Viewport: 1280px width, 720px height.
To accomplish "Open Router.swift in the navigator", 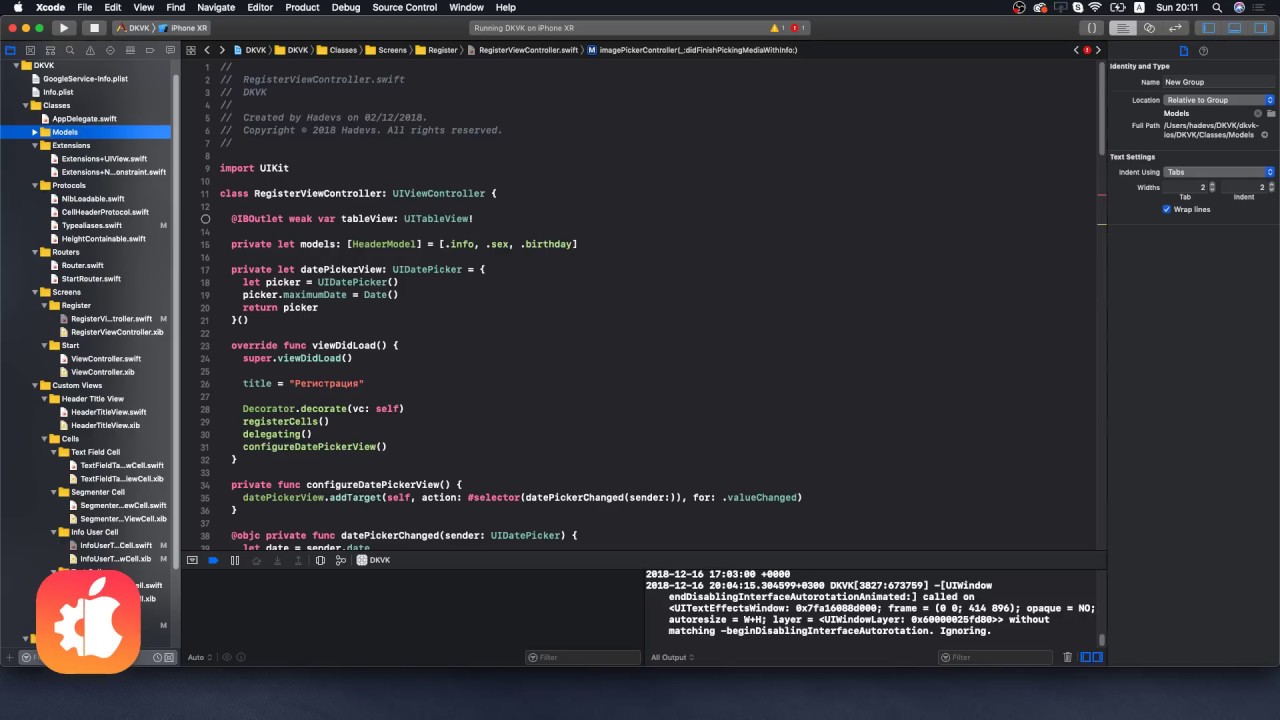I will pyautogui.click(x=82, y=266).
